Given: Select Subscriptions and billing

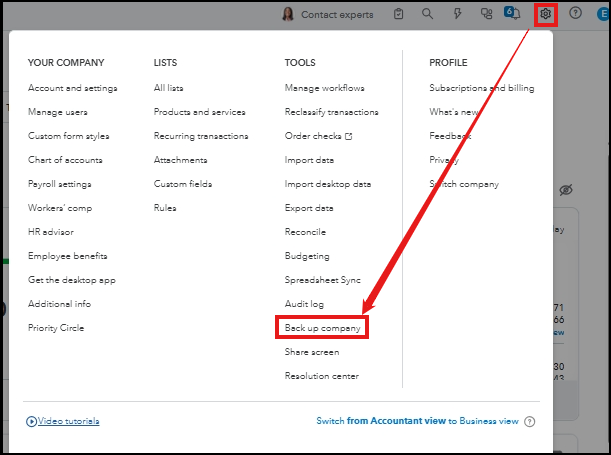Looking at the screenshot, I should (481, 88).
